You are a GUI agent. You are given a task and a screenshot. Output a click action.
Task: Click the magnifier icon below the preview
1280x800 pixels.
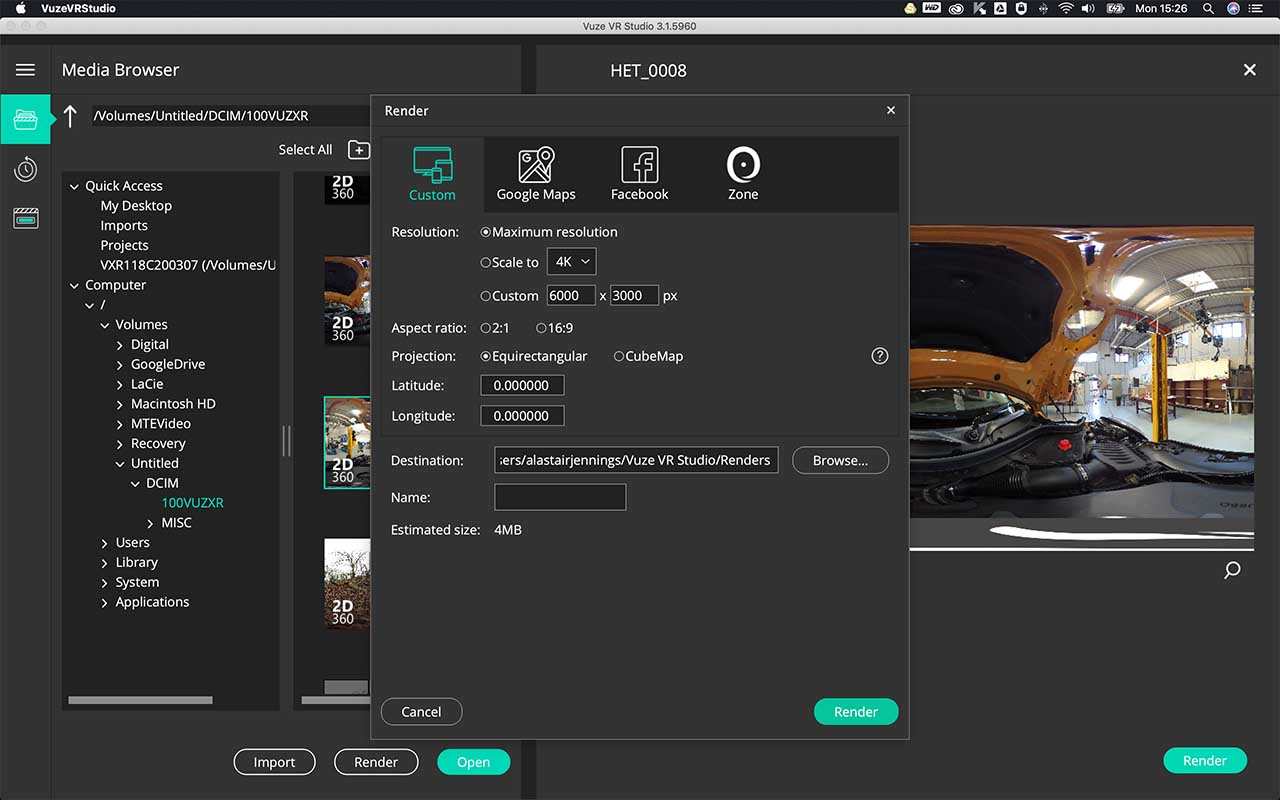click(1232, 570)
